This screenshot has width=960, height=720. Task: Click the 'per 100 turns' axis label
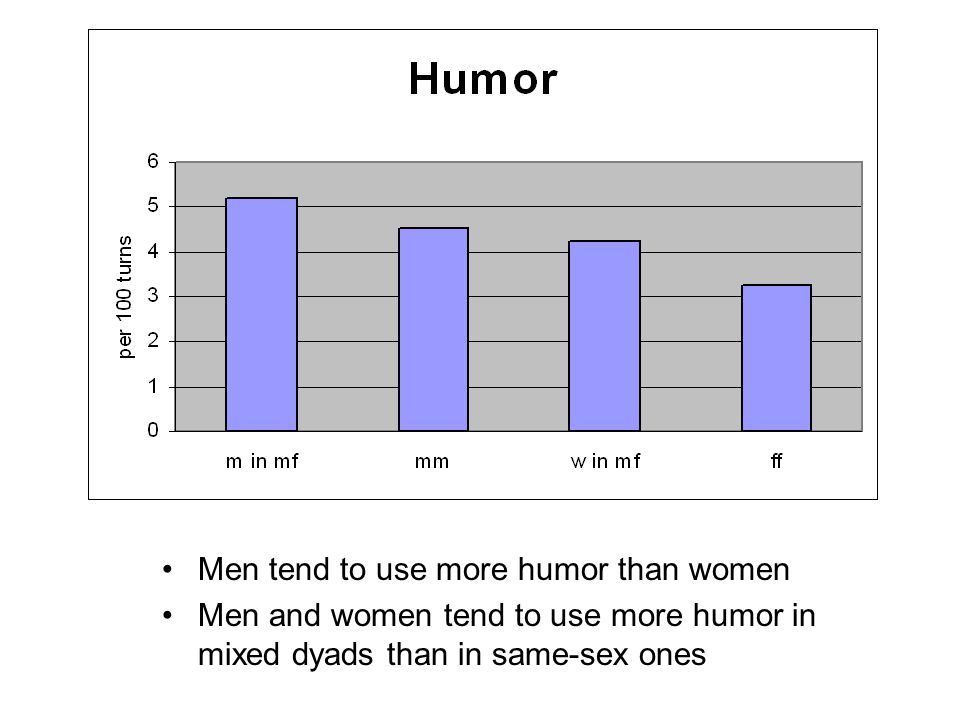click(x=125, y=297)
